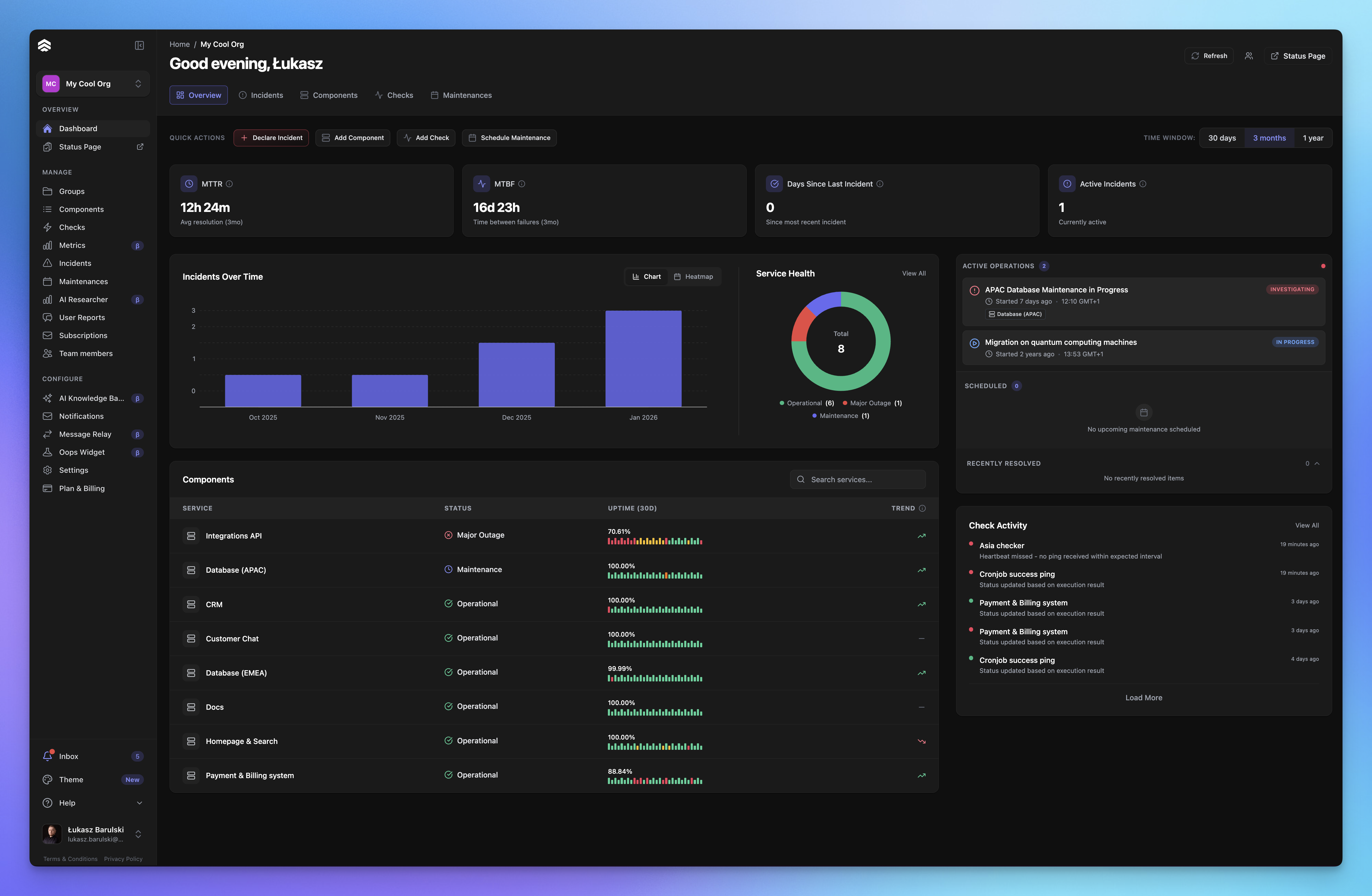The height and width of the screenshot is (896, 1372).
Task: Click the Inbox bell icon
Action: (48, 756)
